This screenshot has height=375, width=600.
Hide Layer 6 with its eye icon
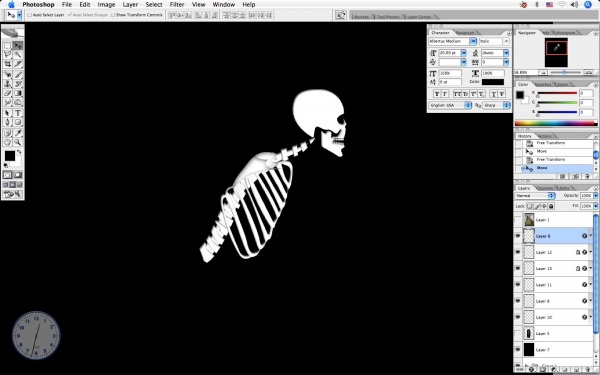click(518, 236)
